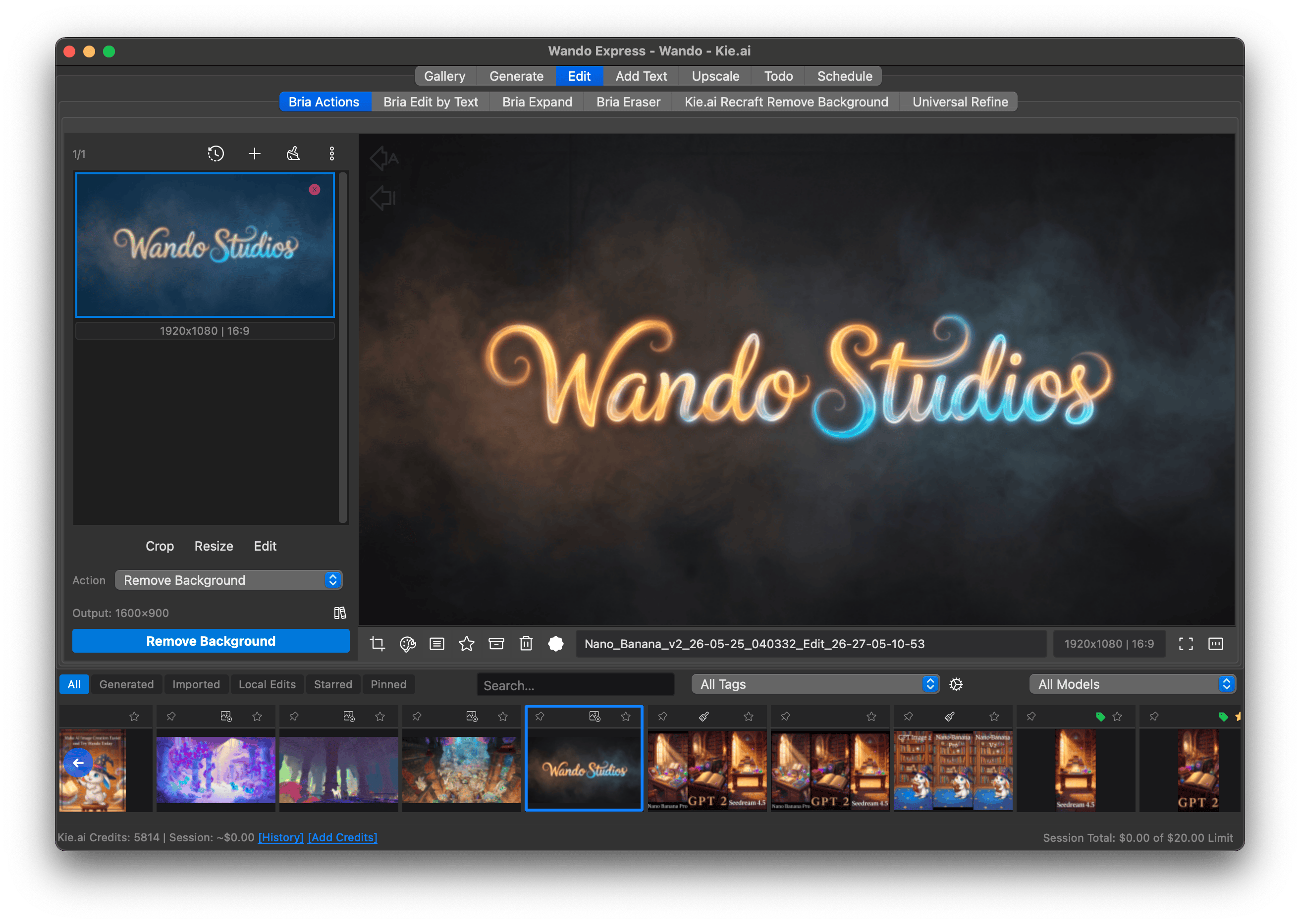
Task: Click the blue back arrow on gallery strip
Action: (79, 763)
